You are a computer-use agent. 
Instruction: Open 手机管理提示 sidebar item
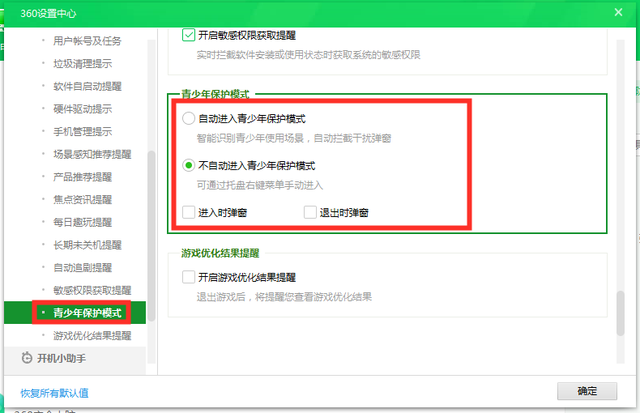tap(82, 131)
